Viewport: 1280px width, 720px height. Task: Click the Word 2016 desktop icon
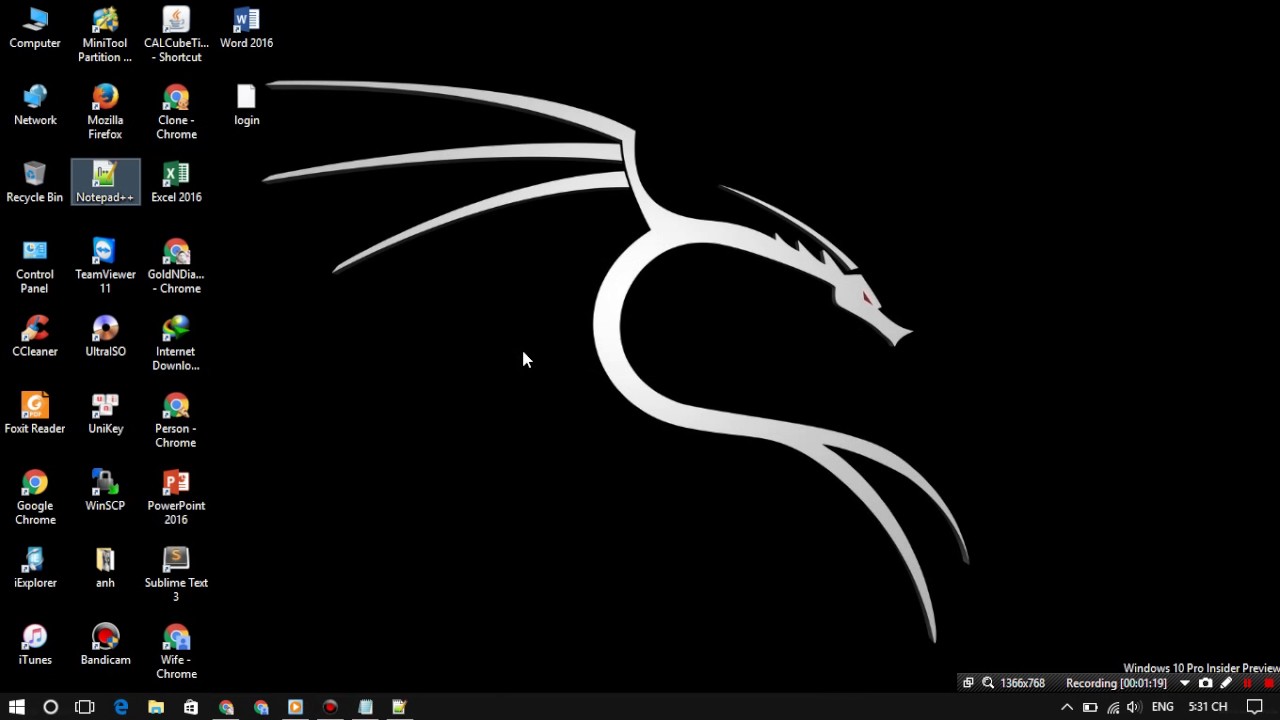tap(246, 28)
